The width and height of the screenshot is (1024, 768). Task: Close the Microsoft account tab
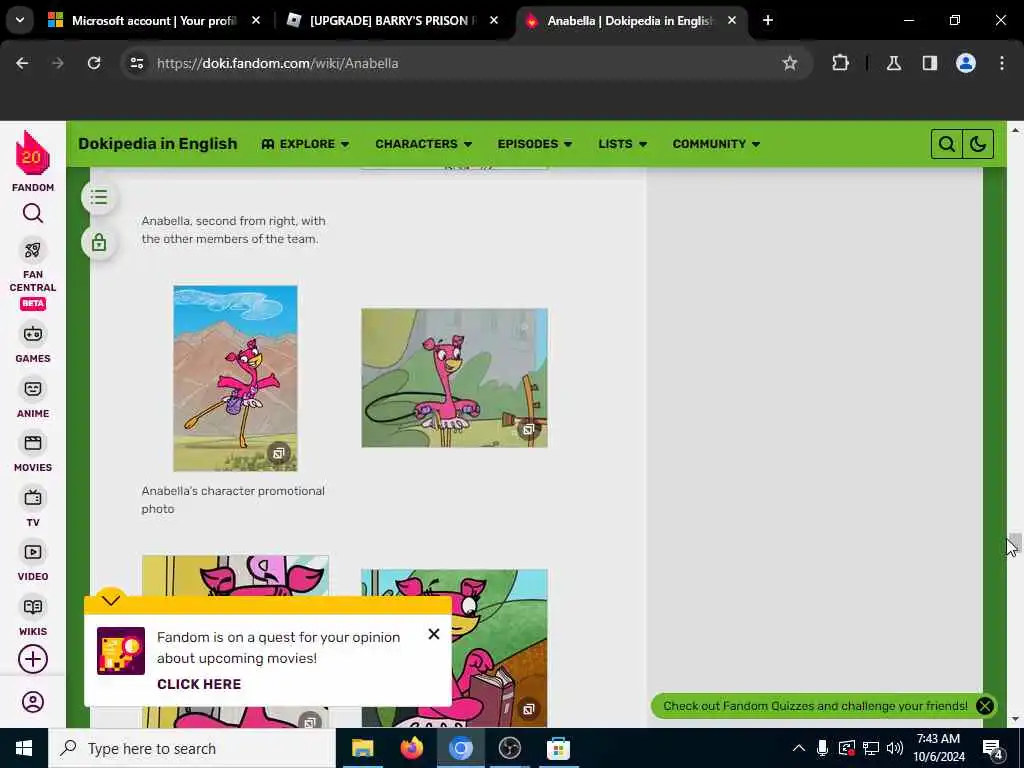click(x=256, y=21)
